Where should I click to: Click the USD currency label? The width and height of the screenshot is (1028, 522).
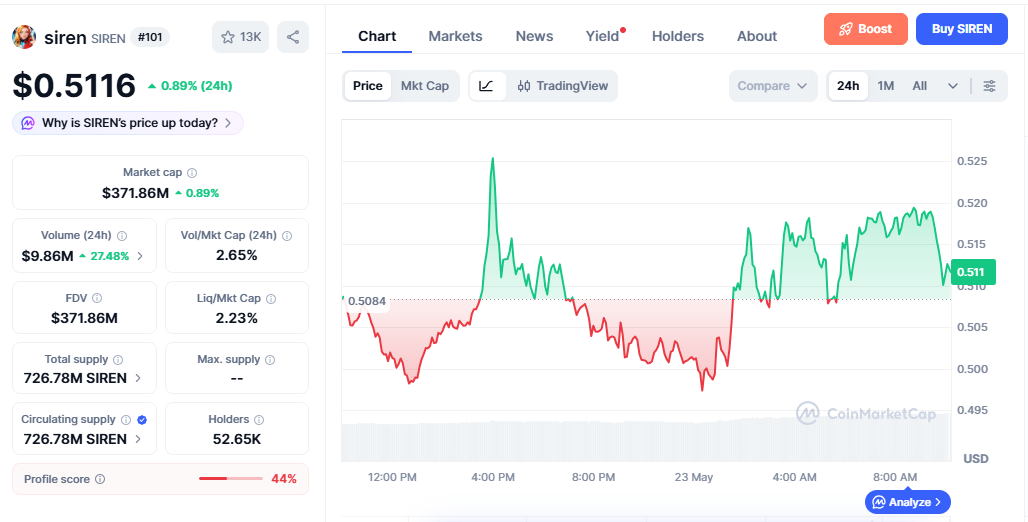tap(976, 458)
